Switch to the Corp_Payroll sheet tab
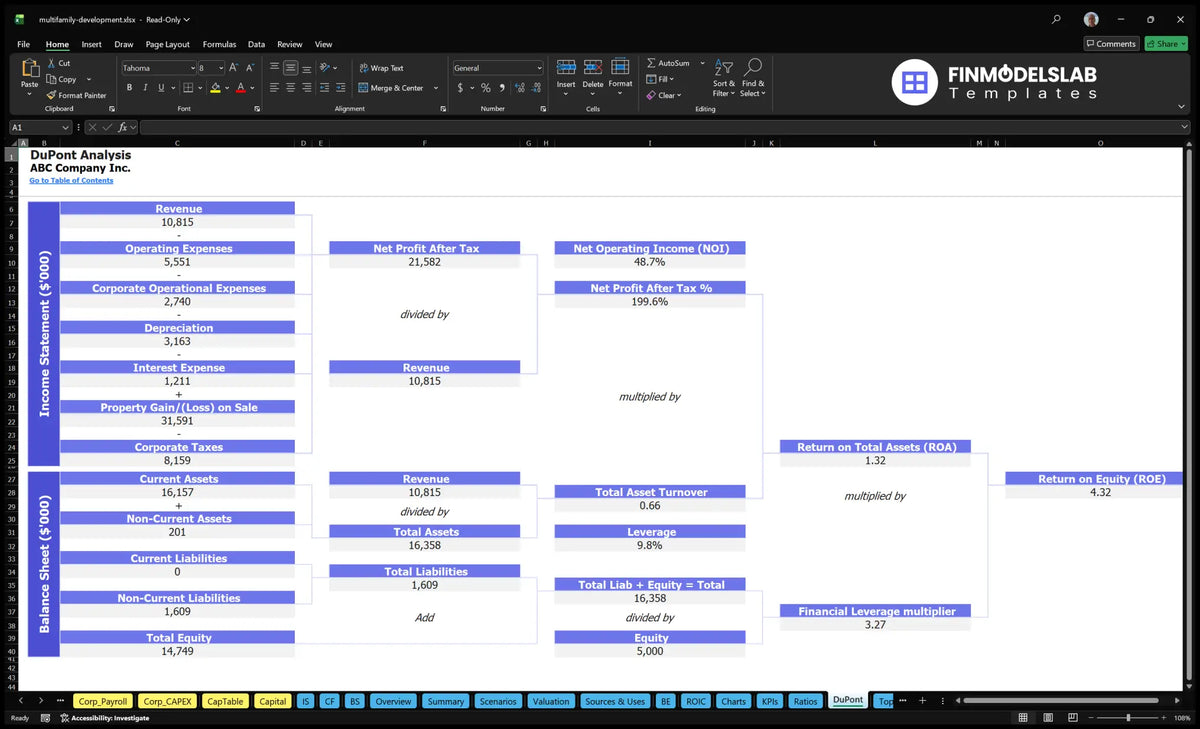Viewport: 1200px width, 729px height. [103, 701]
